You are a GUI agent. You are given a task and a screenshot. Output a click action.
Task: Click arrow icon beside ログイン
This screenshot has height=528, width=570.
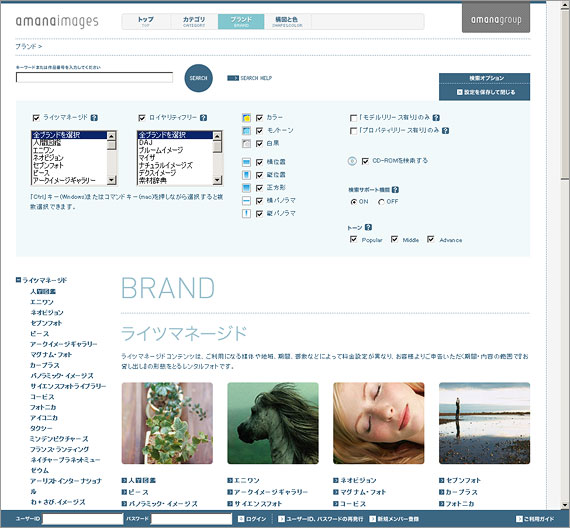pos(241,519)
